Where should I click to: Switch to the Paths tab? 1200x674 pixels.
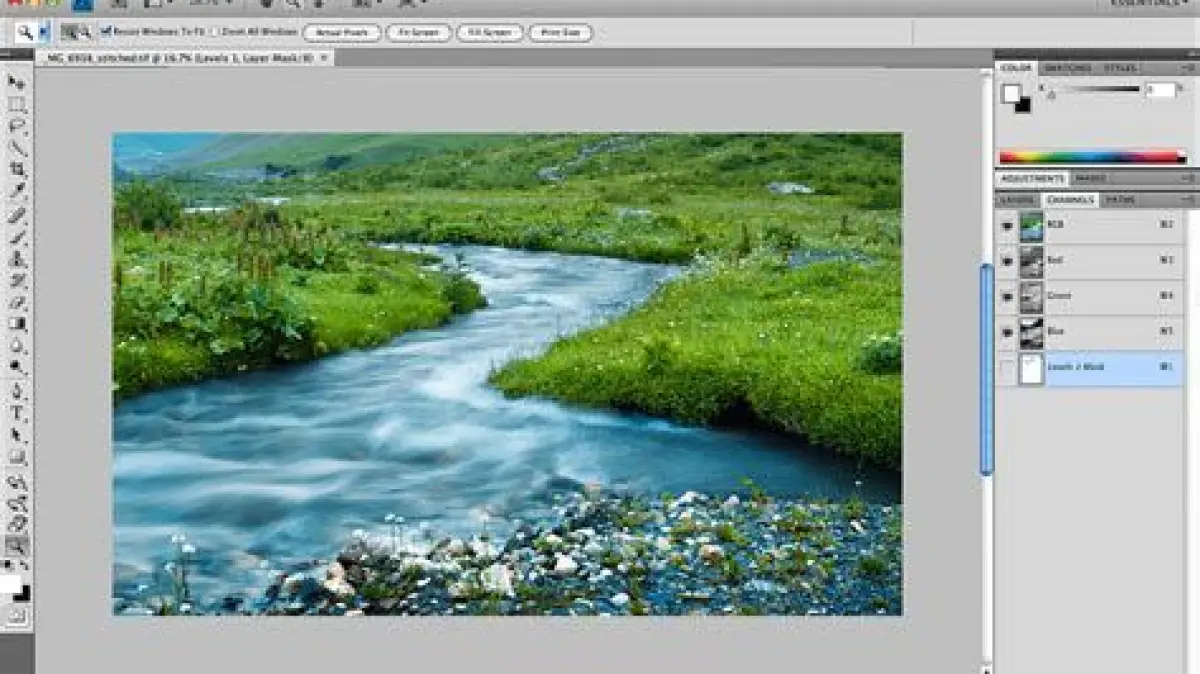(1120, 200)
